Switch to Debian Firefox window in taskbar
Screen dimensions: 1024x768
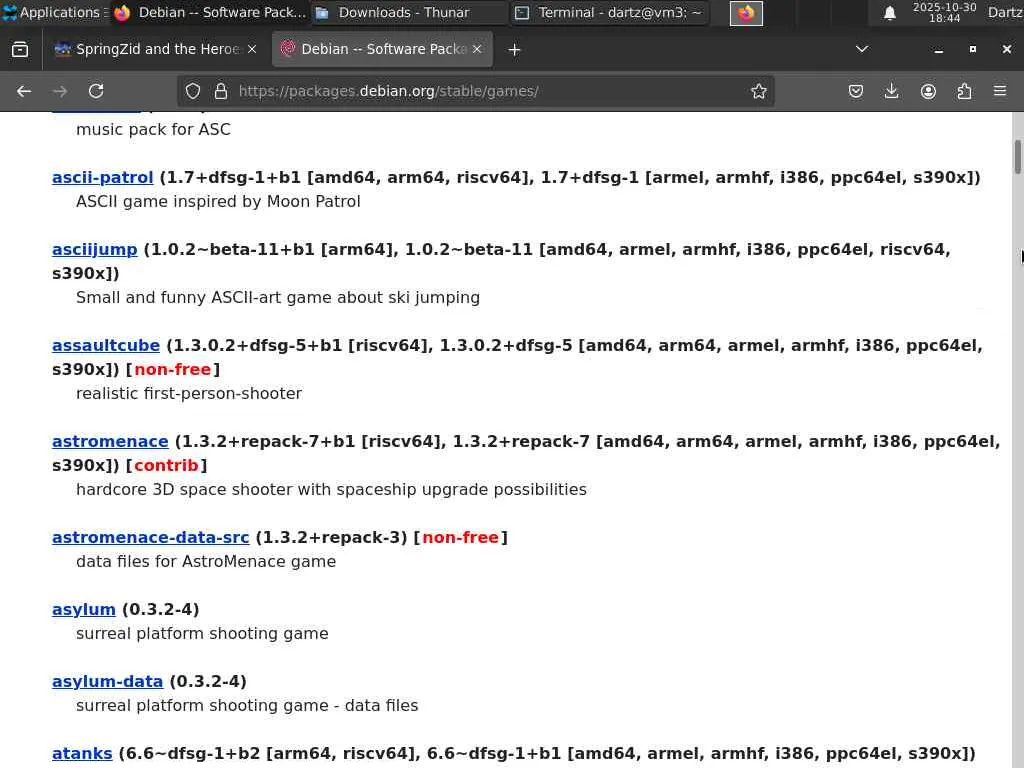210,12
